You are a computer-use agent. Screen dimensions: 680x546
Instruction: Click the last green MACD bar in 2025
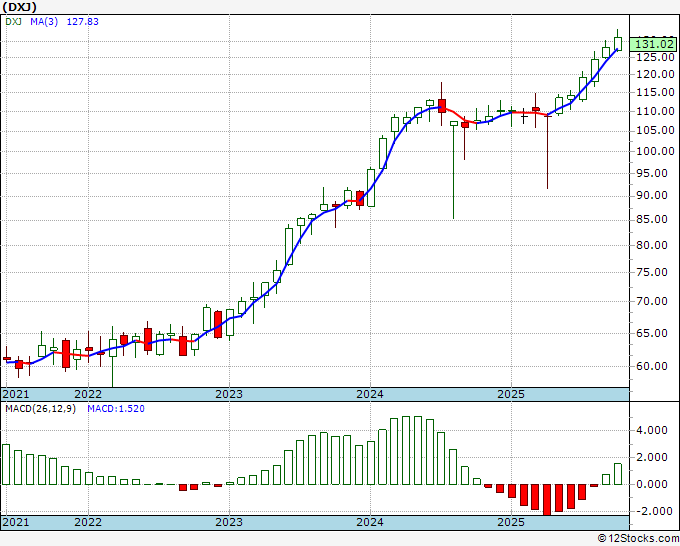point(618,474)
